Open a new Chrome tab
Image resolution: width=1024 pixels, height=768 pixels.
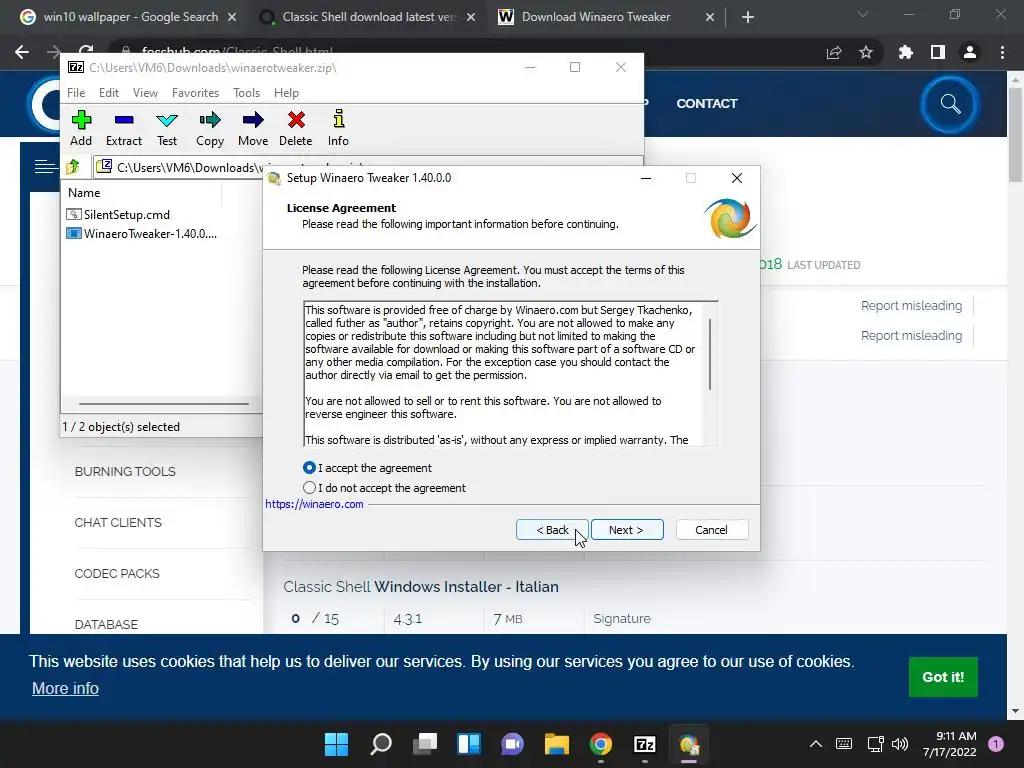(748, 17)
